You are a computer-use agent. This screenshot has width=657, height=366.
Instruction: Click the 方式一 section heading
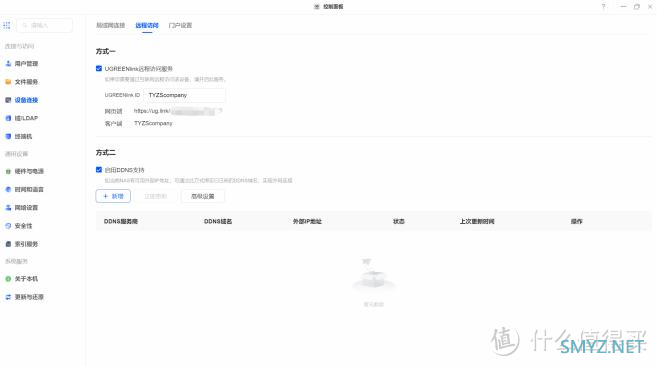point(106,52)
